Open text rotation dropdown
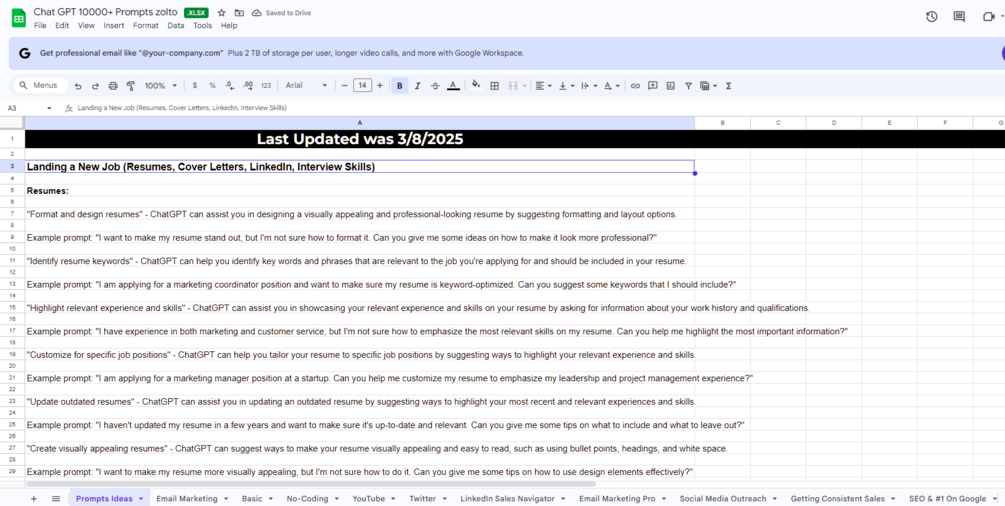 tap(612, 85)
